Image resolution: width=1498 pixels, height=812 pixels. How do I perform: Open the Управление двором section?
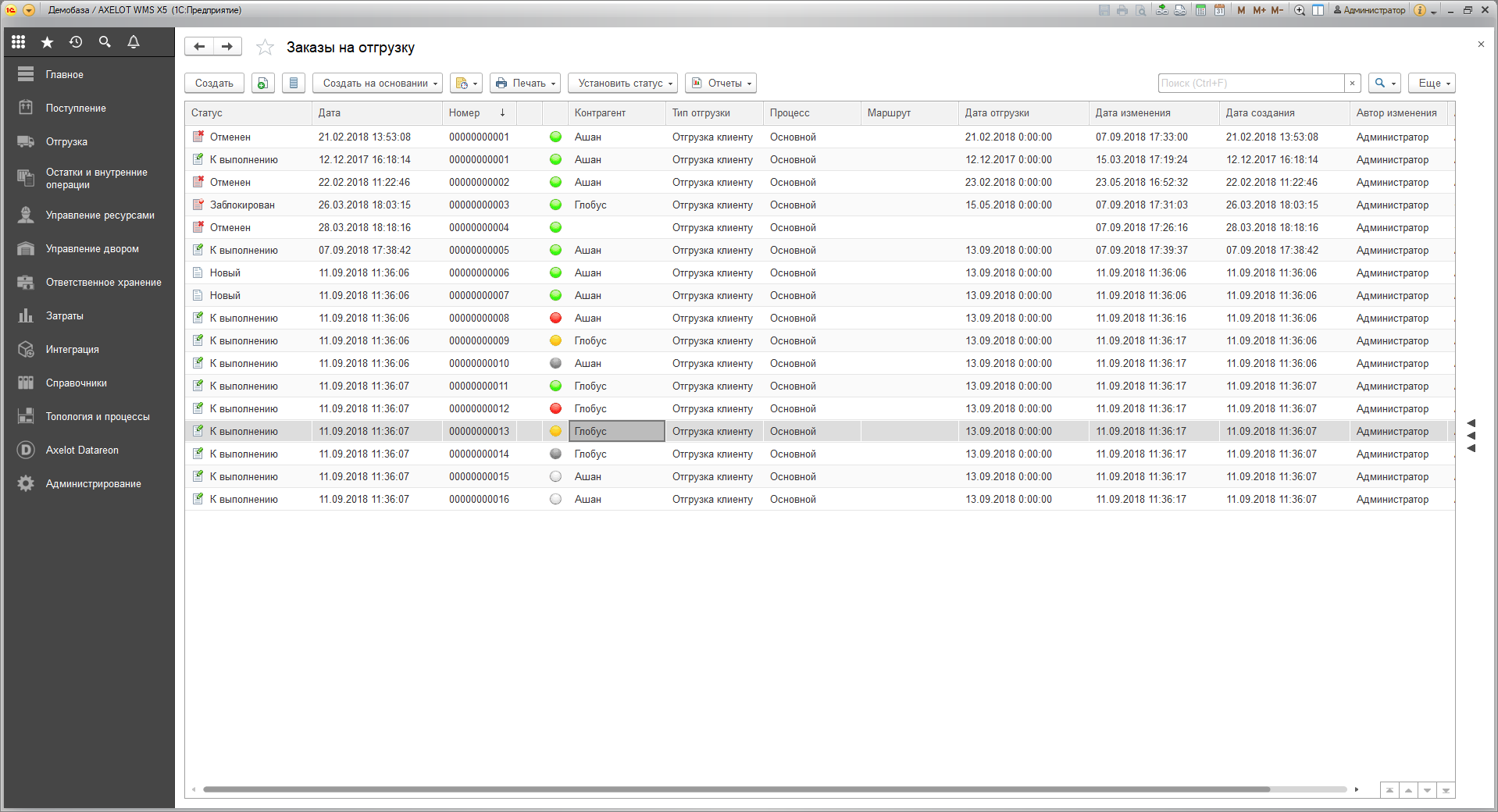(x=89, y=248)
